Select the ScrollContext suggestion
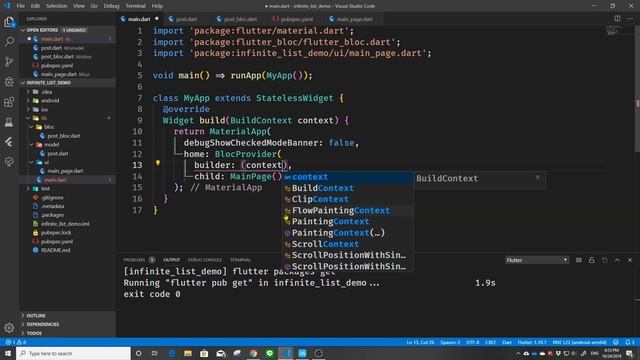 pyautogui.click(x=348, y=244)
